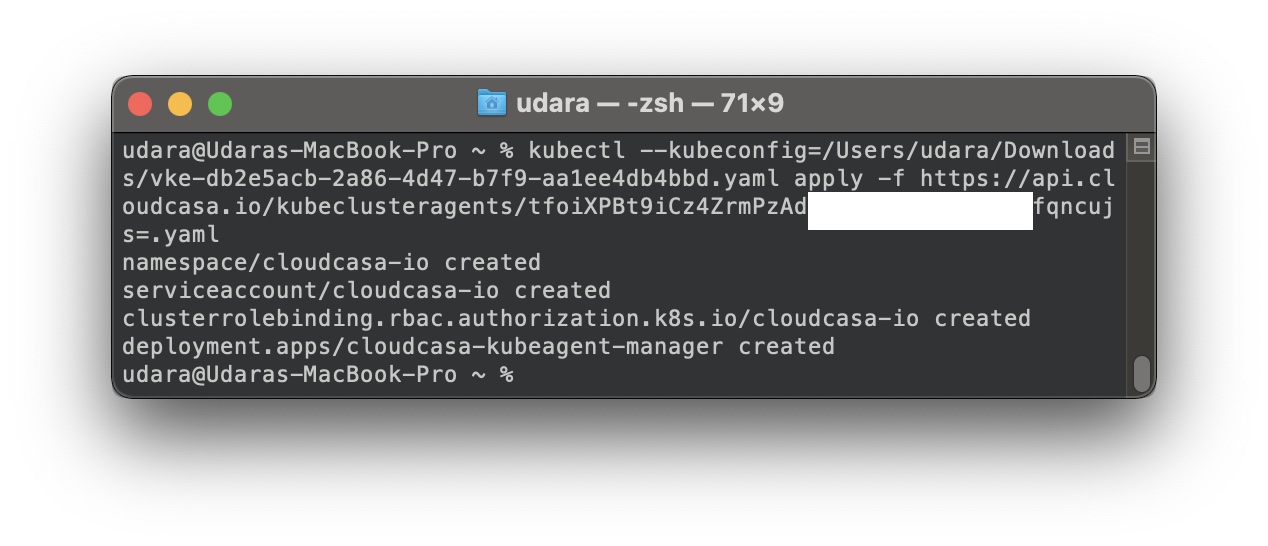Click the "vke-db2e5acb" yaml filename text
The width and height of the screenshot is (1268, 546).
click(220, 179)
